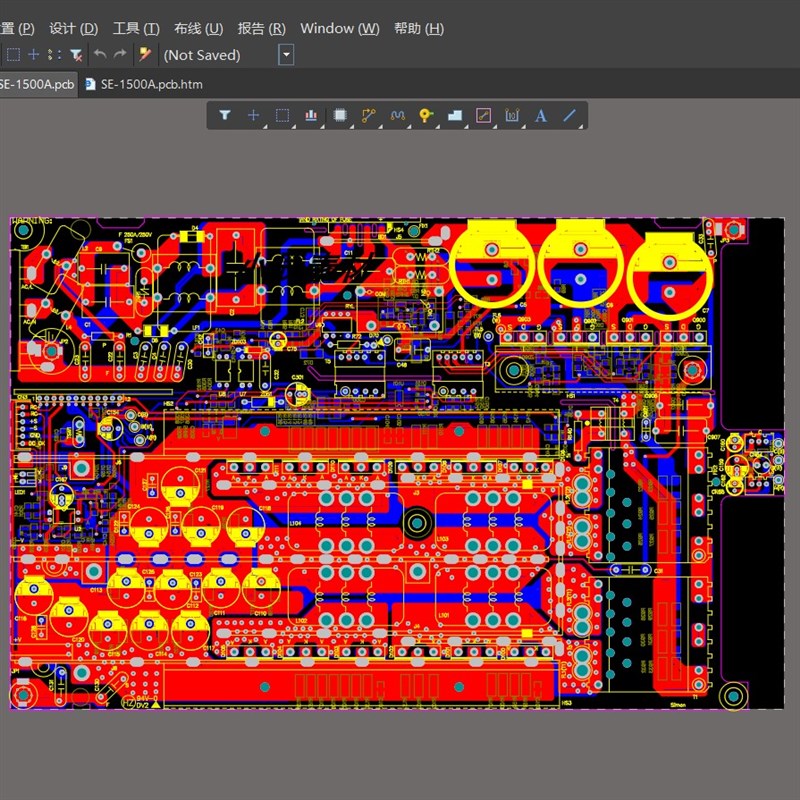Image resolution: width=800 pixels, height=800 pixels.
Task: Click the highlighted keepout tool icon
Action: [484, 115]
